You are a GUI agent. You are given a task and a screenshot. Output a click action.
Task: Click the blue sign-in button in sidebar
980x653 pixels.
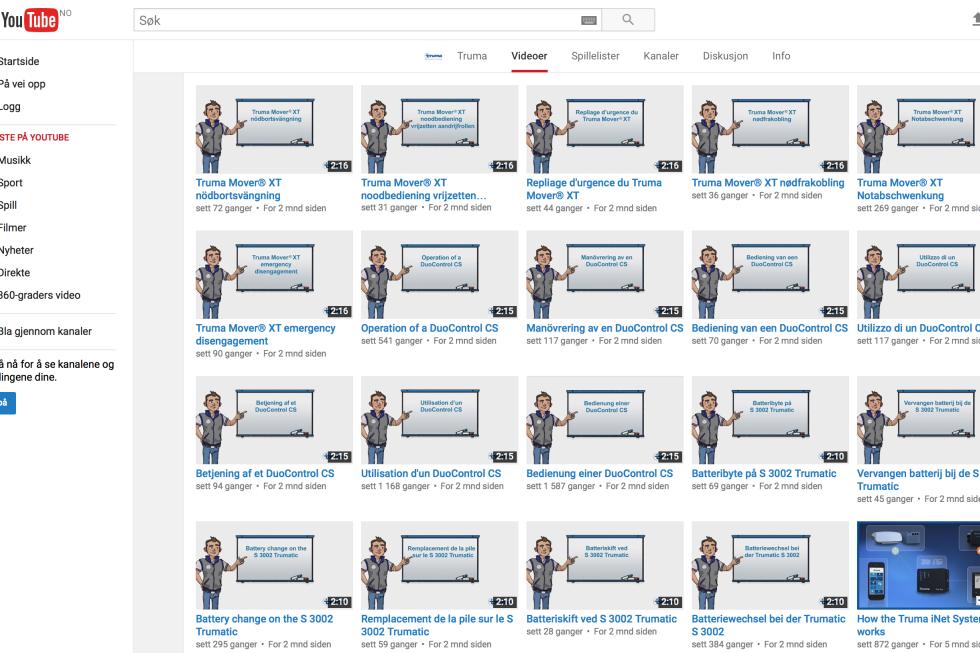point(7,402)
